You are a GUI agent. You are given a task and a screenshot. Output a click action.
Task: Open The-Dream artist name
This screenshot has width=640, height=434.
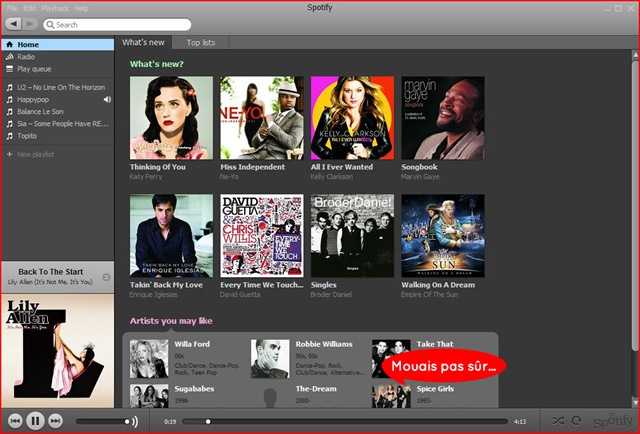click(x=316, y=389)
